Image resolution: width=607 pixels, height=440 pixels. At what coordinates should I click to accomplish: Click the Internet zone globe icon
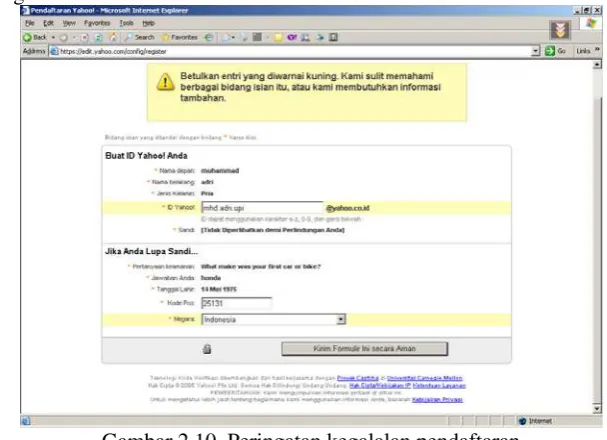click(523, 421)
